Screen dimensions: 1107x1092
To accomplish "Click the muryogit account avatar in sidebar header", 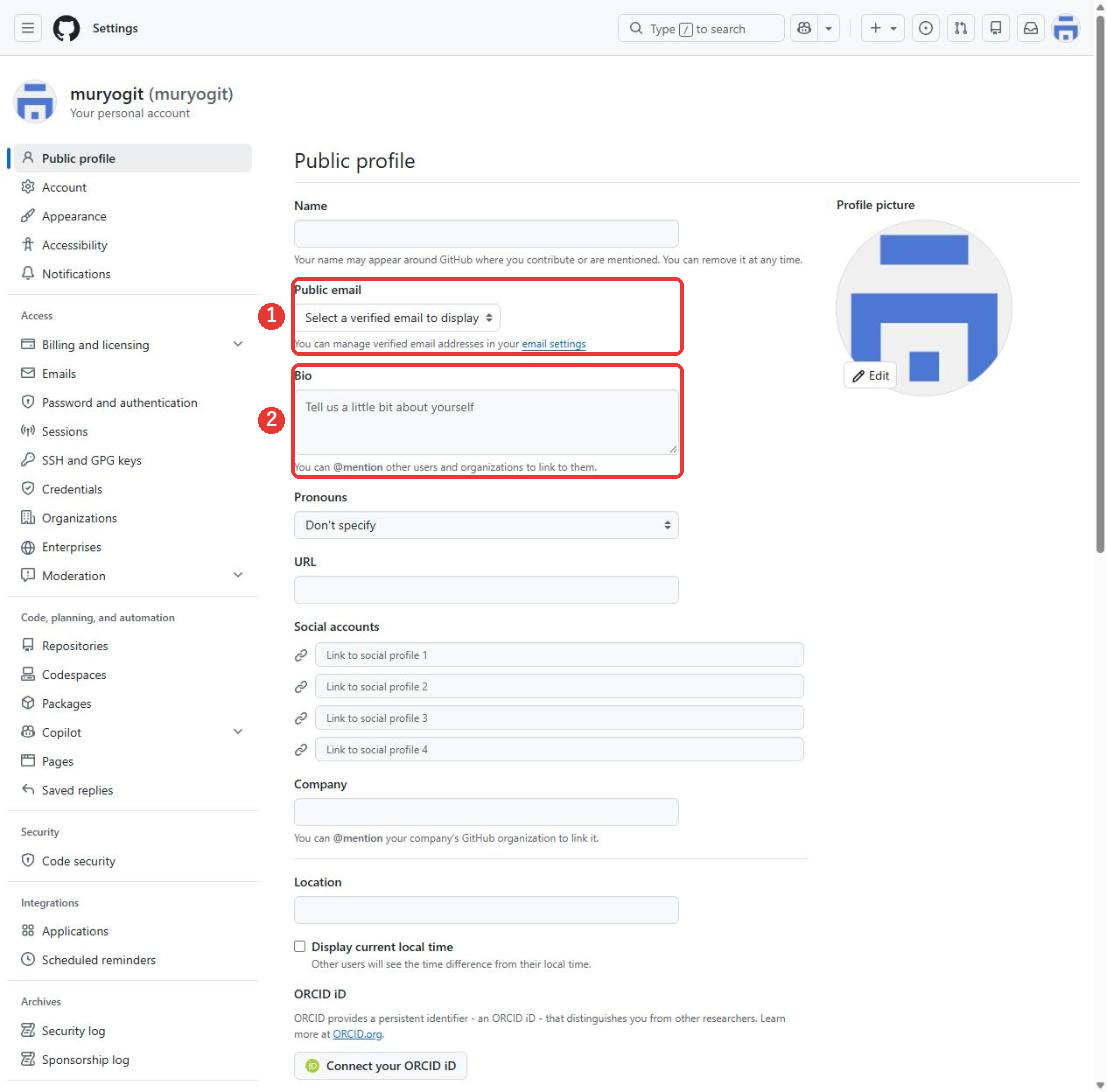I will 35,102.
